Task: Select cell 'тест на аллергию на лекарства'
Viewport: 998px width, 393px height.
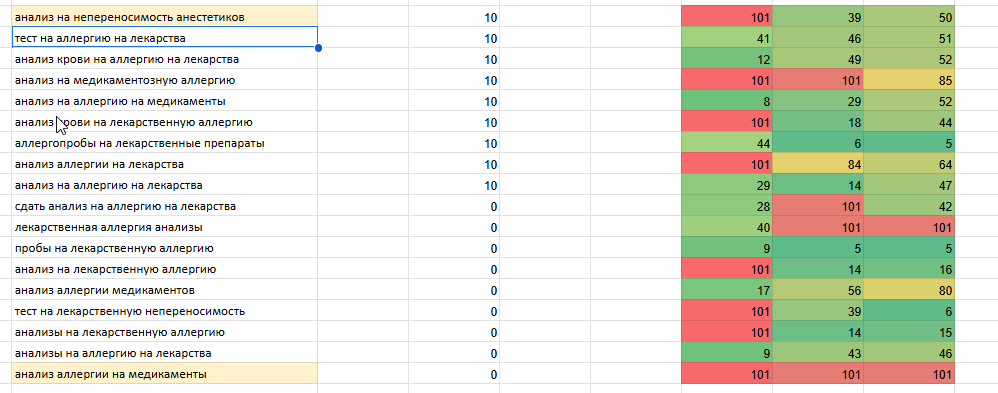Action: coord(164,38)
